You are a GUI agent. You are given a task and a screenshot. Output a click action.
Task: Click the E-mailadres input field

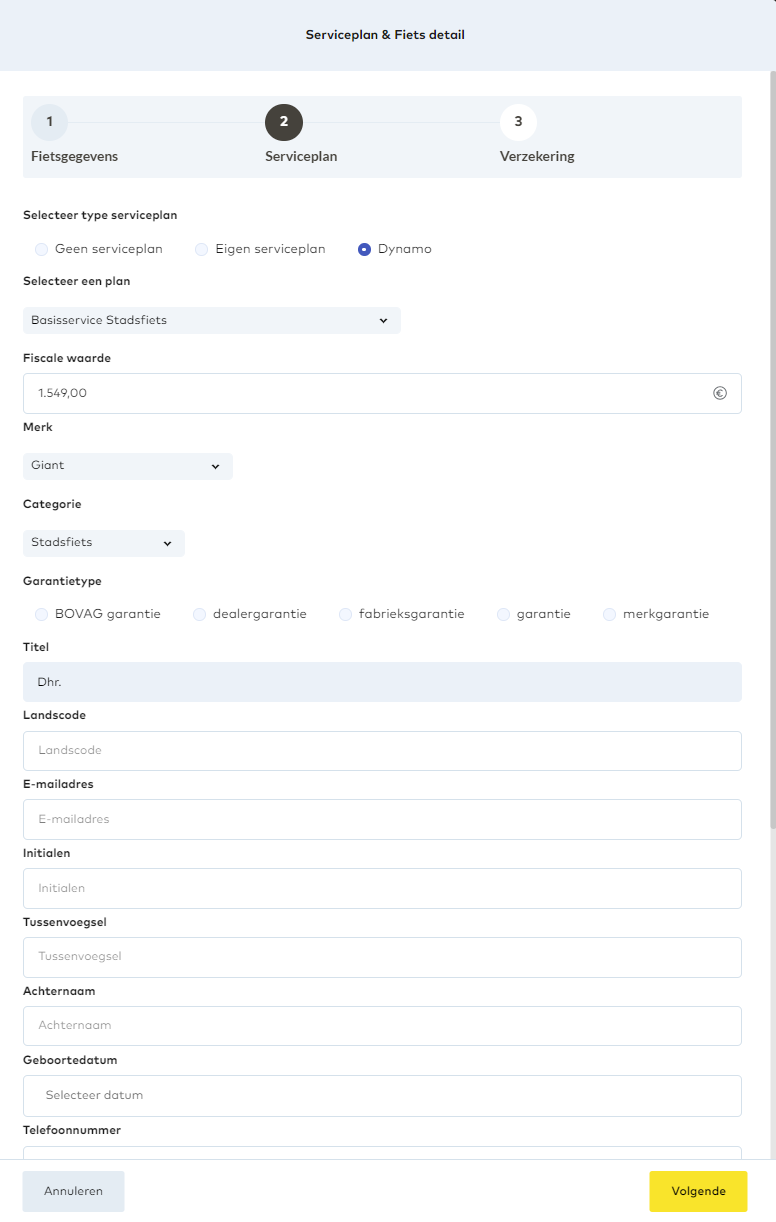click(382, 819)
